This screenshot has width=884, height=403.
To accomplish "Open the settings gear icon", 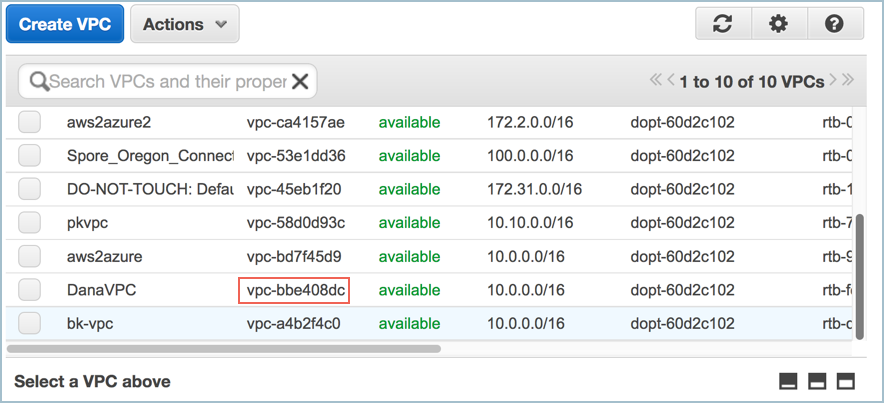I will [778, 24].
